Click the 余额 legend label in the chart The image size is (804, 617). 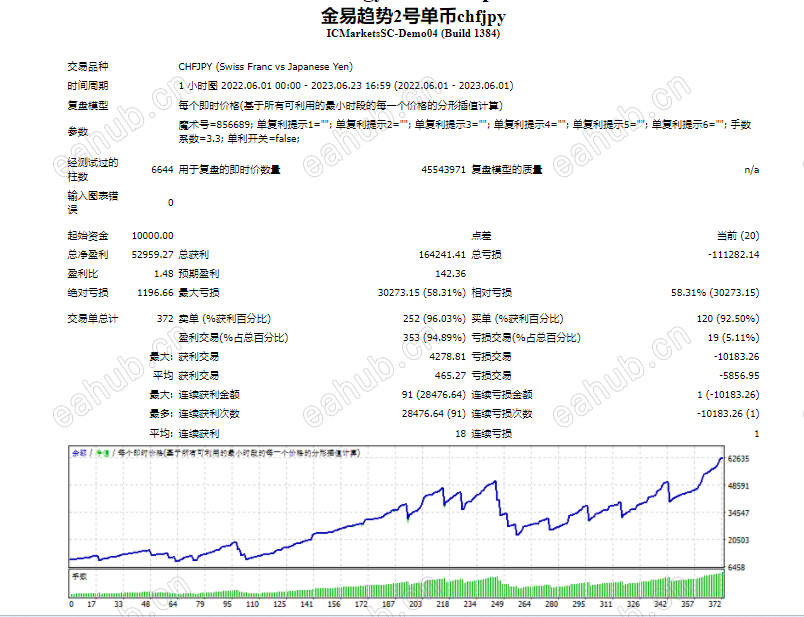79,453
